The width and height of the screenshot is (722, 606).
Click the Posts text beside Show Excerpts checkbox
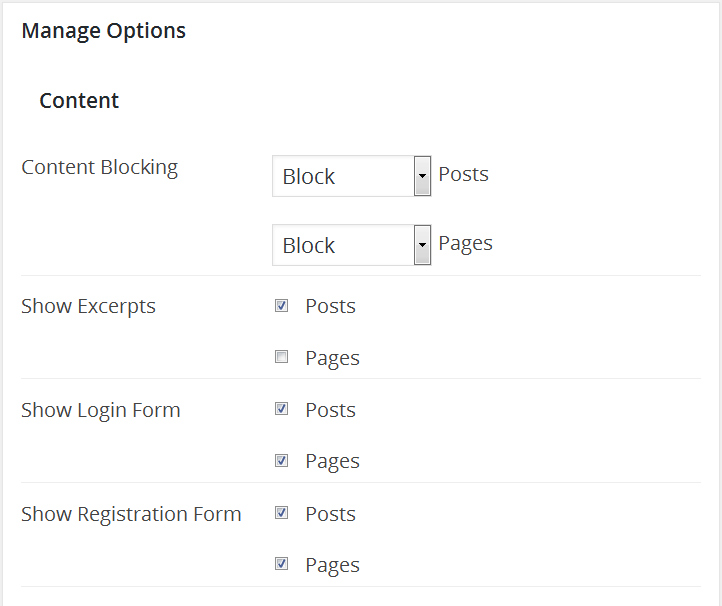[331, 306]
